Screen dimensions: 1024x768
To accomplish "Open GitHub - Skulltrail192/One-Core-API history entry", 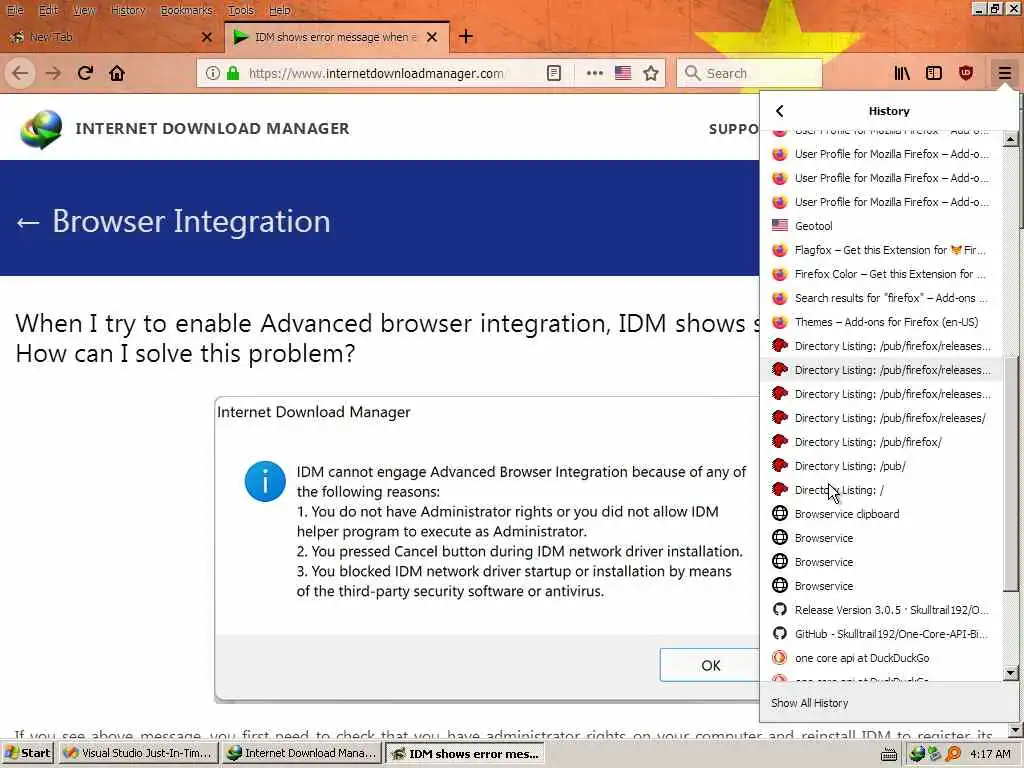I will pyautogui.click(x=882, y=634).
